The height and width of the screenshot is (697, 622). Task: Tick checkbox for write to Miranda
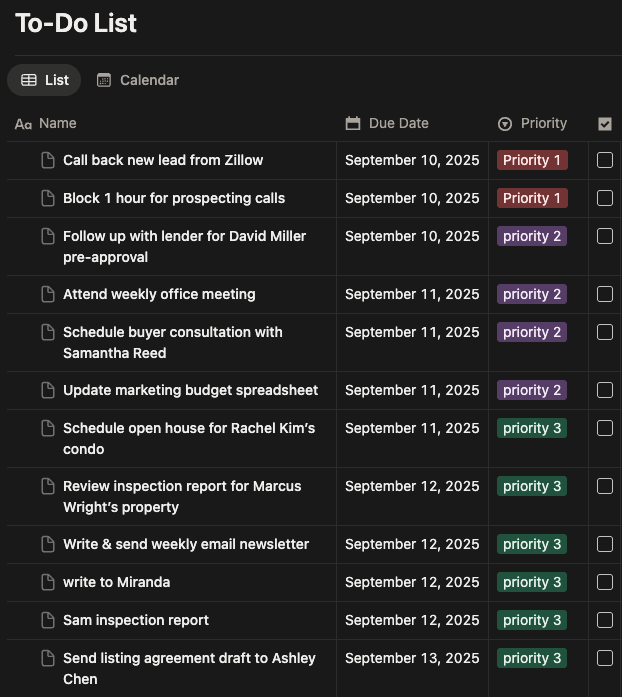click(x=605, y=582)
